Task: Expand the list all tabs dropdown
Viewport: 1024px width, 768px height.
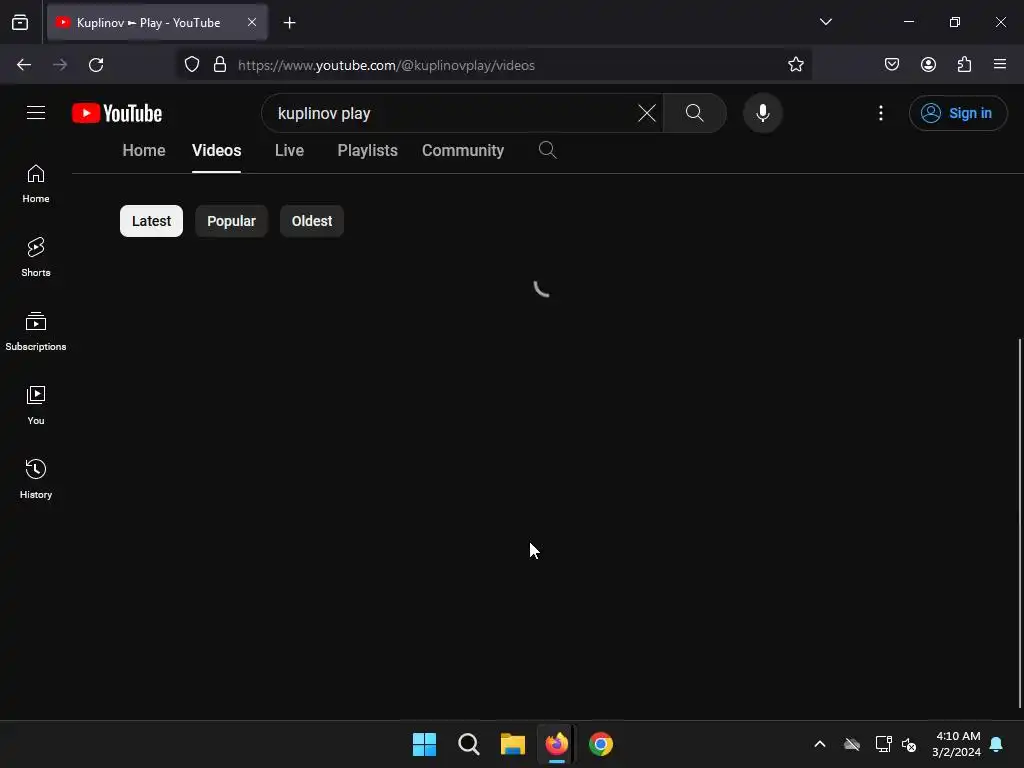Action: tap(826, 22)
